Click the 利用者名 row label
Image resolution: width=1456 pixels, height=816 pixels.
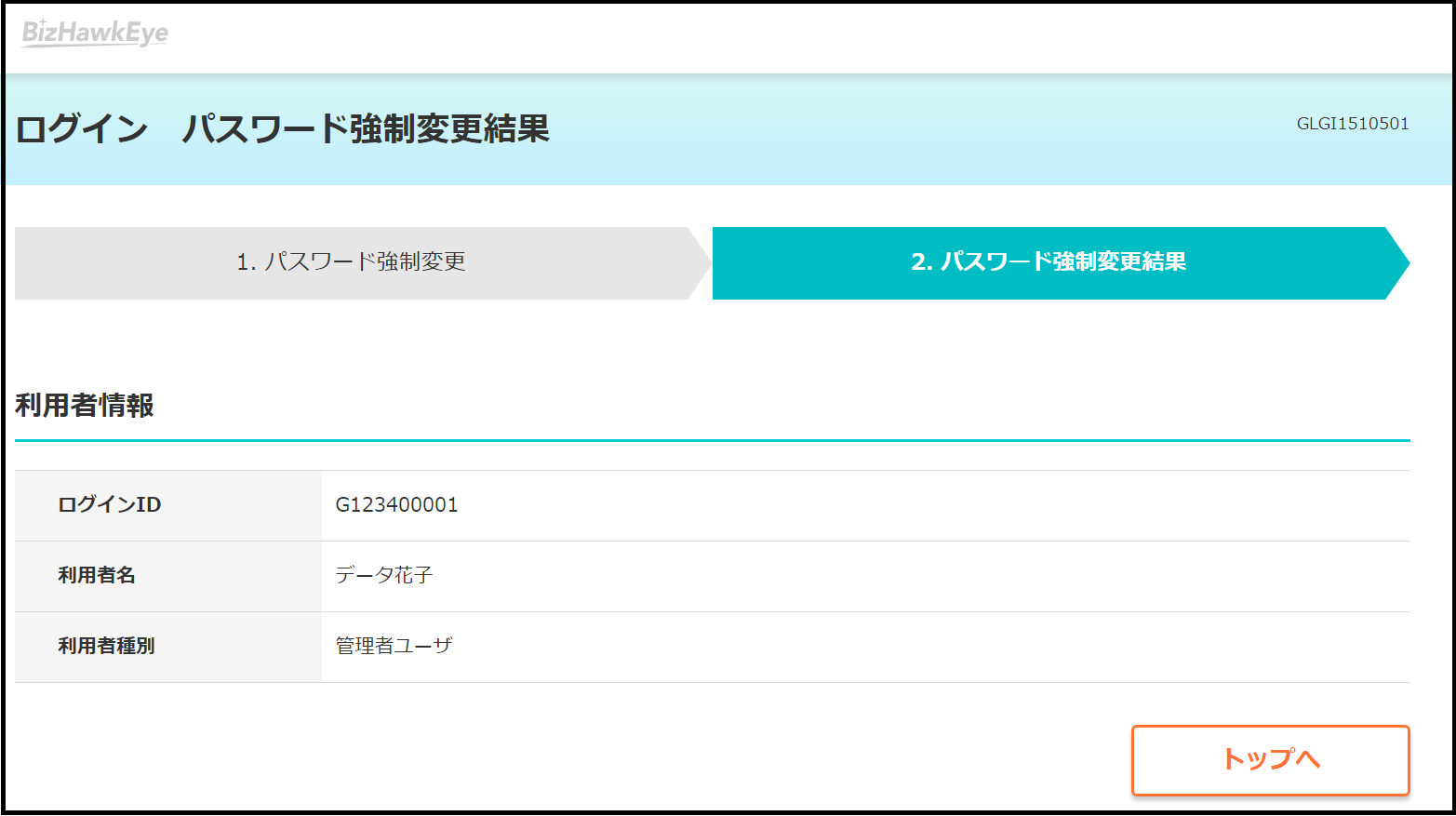coord(97,576)
